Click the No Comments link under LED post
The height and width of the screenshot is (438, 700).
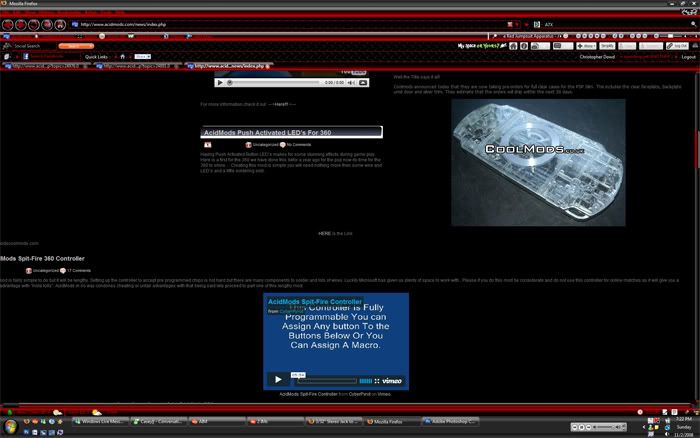[298, 145]
